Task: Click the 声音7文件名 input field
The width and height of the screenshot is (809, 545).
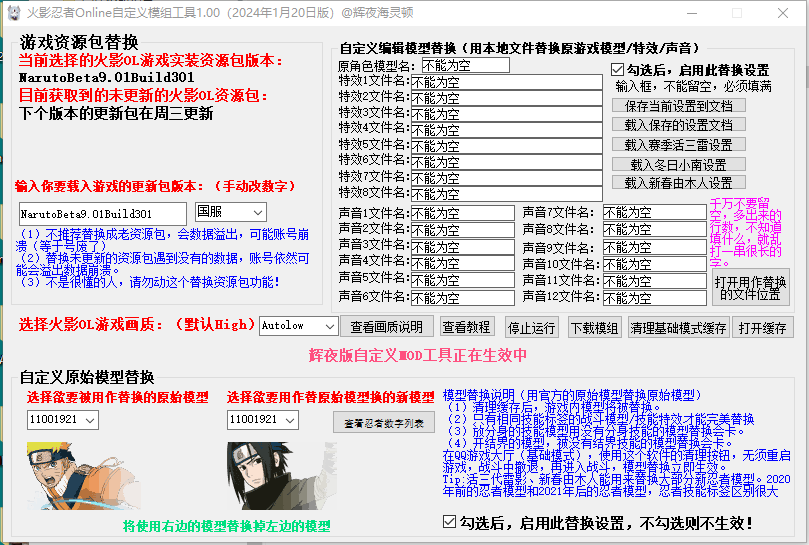Action: (x=655, y=212)
